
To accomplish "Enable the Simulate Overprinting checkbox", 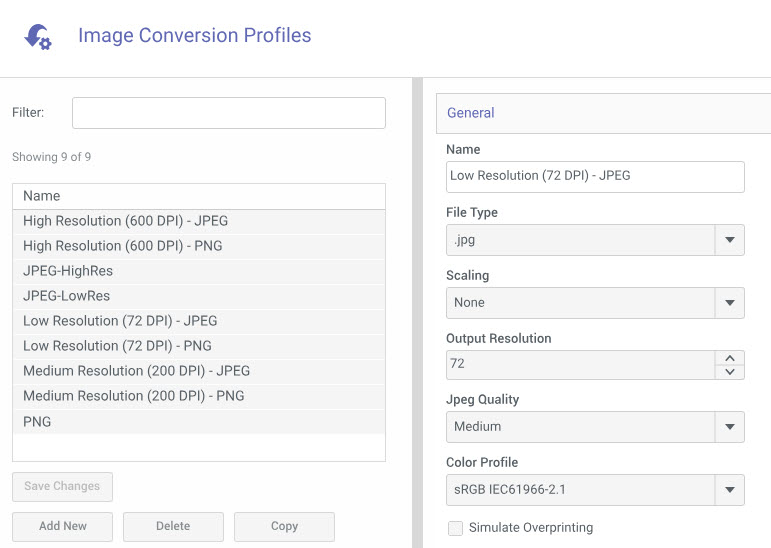I will (455, 528).
